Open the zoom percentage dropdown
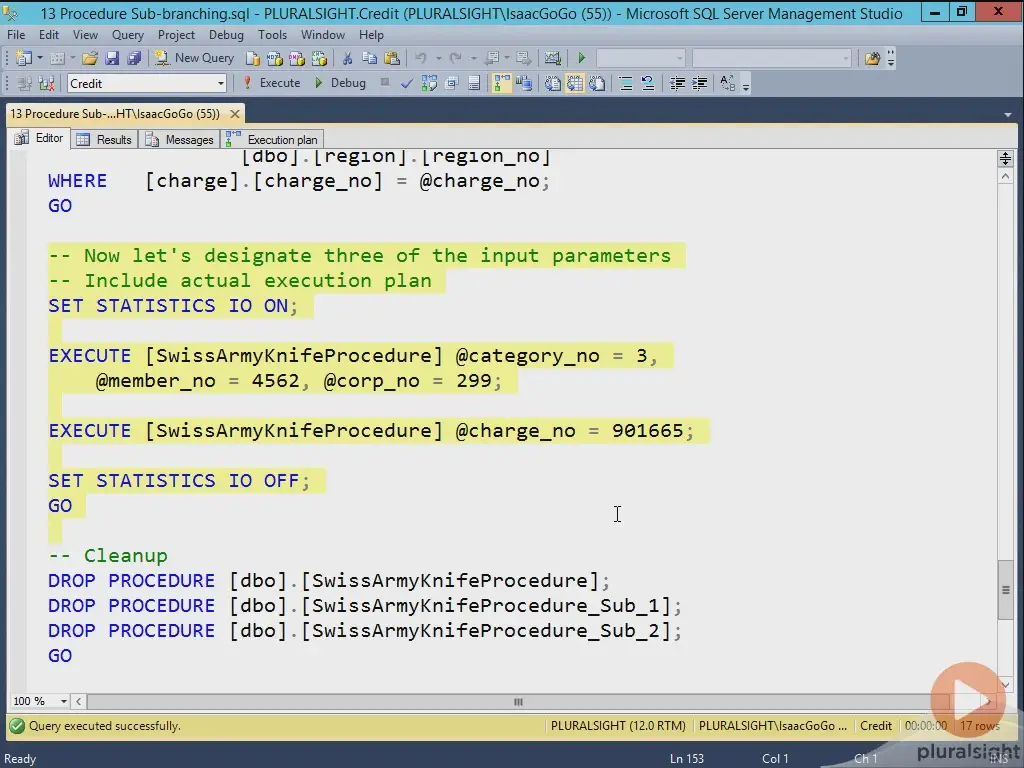Screen dimensions: 1024x768 click(64, 702)
